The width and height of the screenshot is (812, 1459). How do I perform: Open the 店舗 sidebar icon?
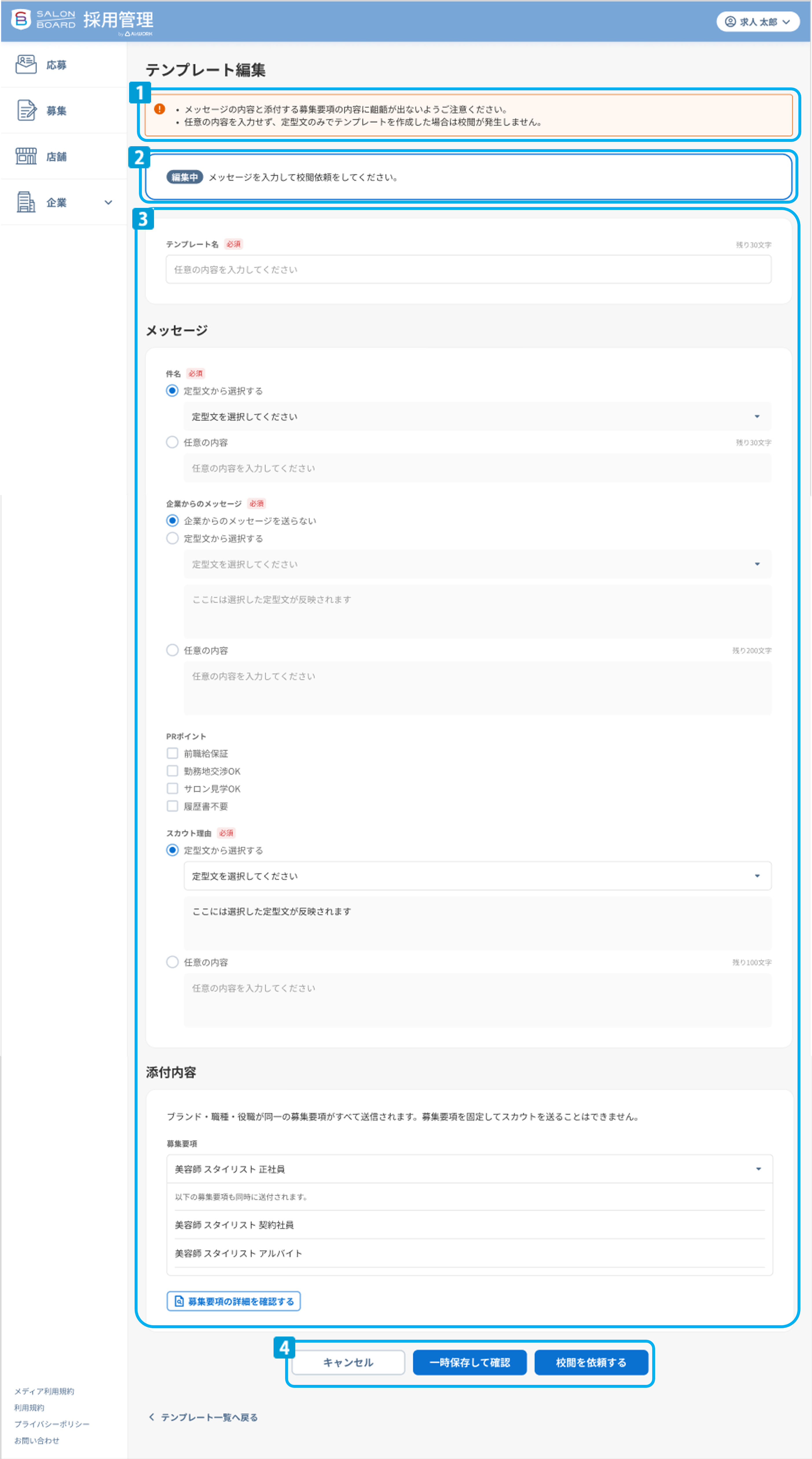tap(25, 156)
